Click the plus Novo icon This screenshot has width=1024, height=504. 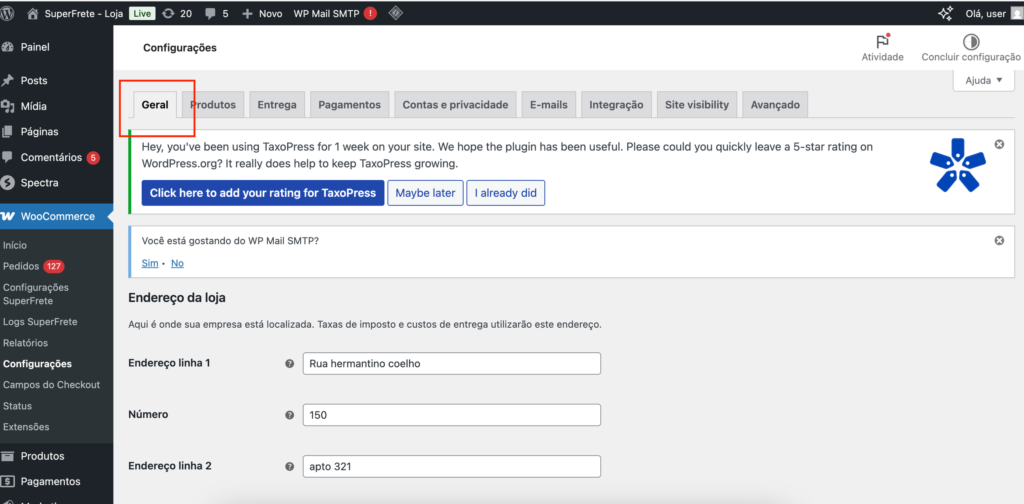[248, 13]
